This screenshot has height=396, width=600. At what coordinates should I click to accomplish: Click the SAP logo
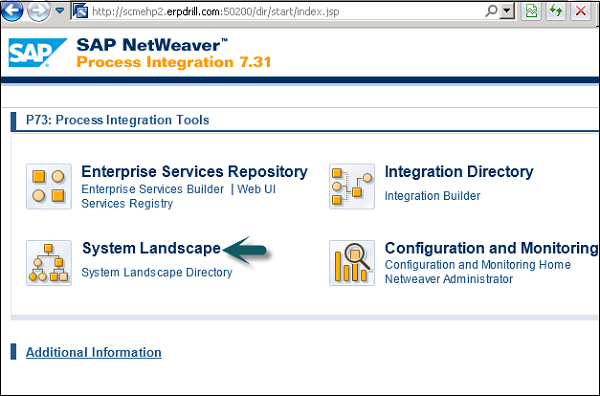(37, 52)
